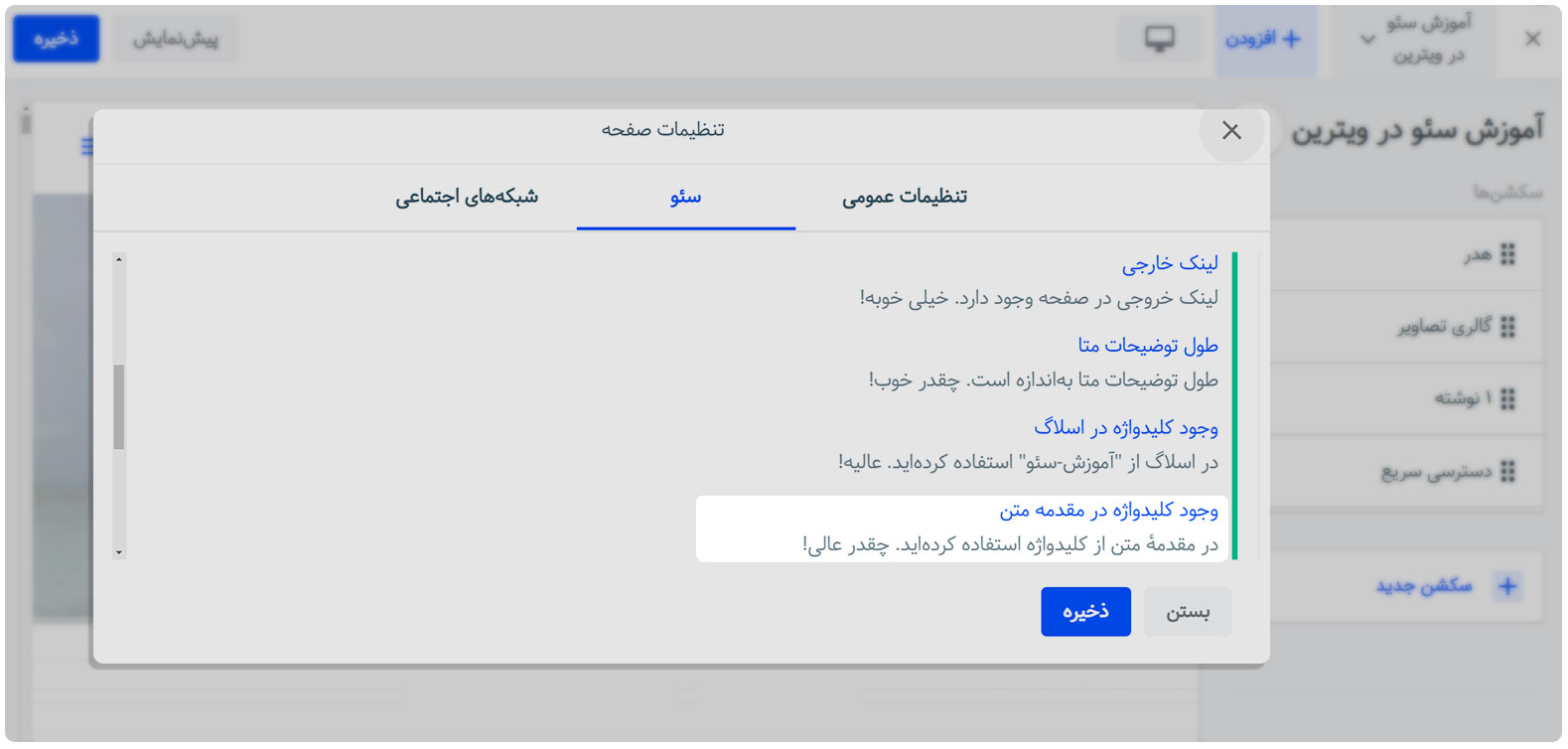Click the text در اسلاگ از "آموزش-سئو" استفاده کرده‌اید
Image resolution: width=1568 pixels, height=749 pixels.
(x=1054, y=463)
